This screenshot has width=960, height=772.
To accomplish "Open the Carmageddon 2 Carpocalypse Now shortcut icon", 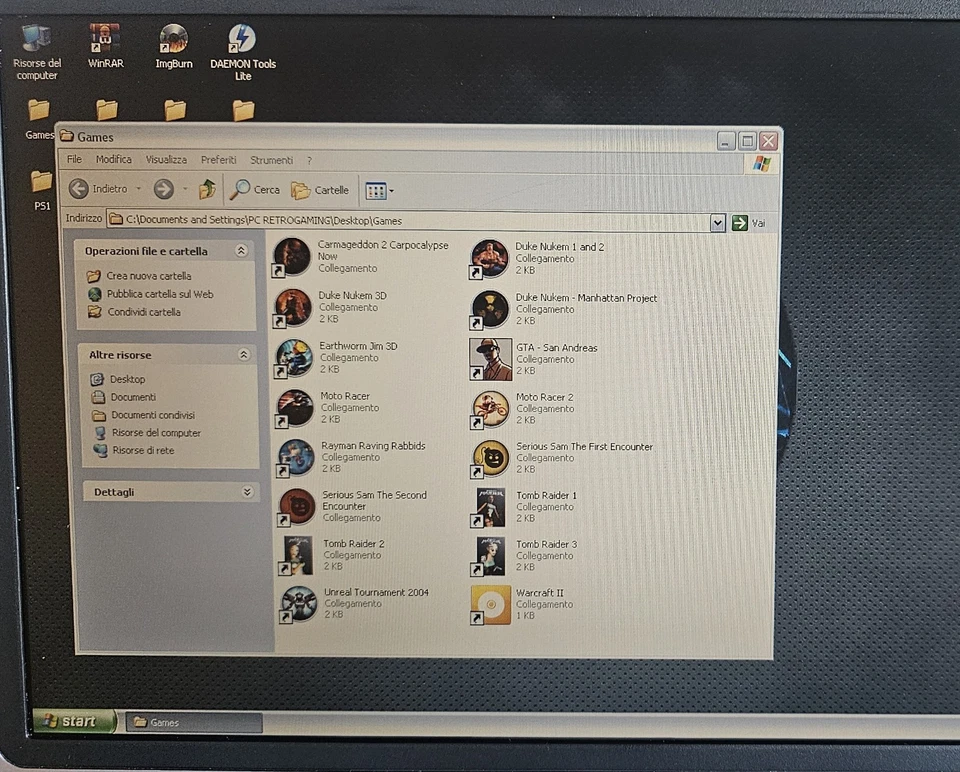I will click(291, 257).
